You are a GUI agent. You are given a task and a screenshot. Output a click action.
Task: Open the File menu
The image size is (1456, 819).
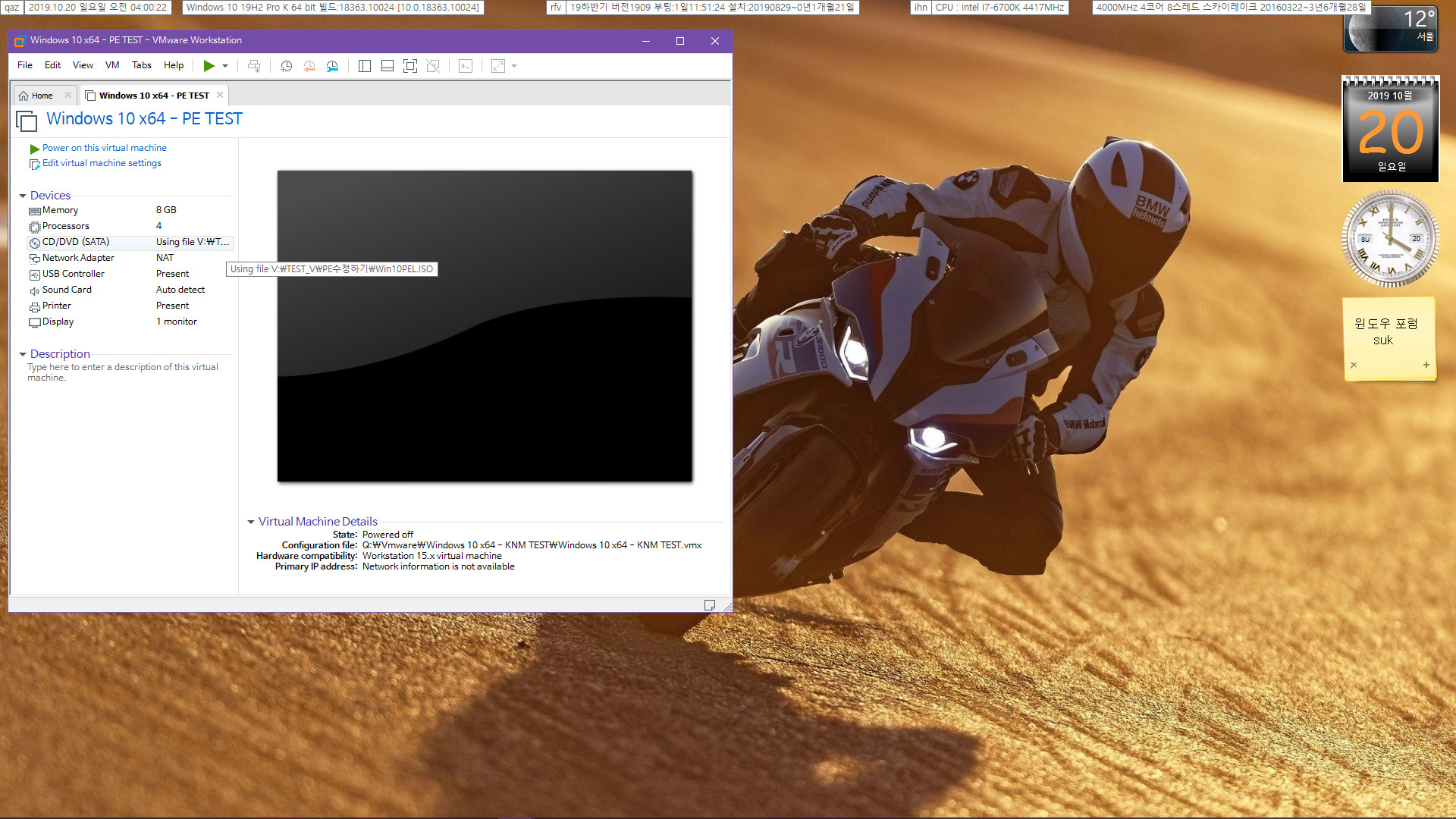coord(25,65)
